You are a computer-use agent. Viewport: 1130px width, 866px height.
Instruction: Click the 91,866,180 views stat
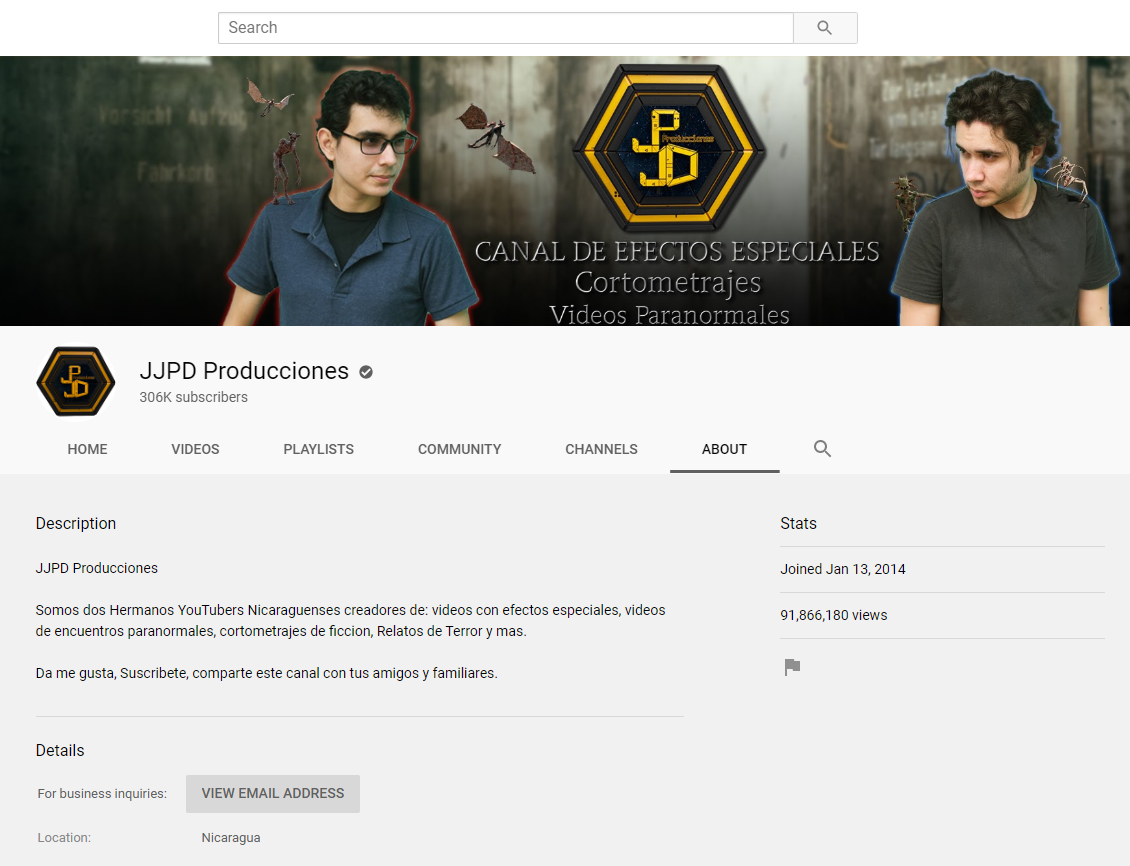click(834, 615)
